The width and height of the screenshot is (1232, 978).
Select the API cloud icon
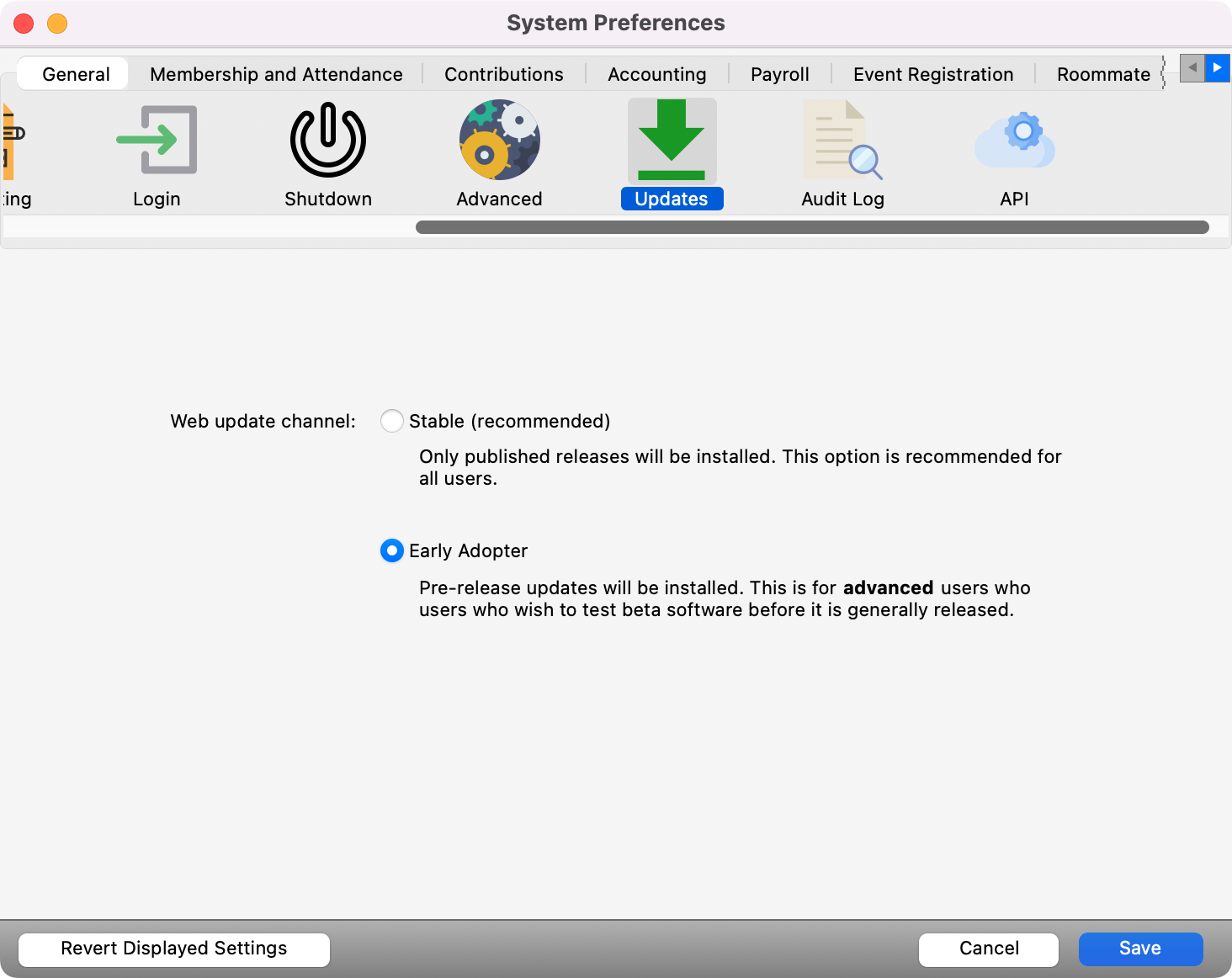click(x=1014, y=141)
